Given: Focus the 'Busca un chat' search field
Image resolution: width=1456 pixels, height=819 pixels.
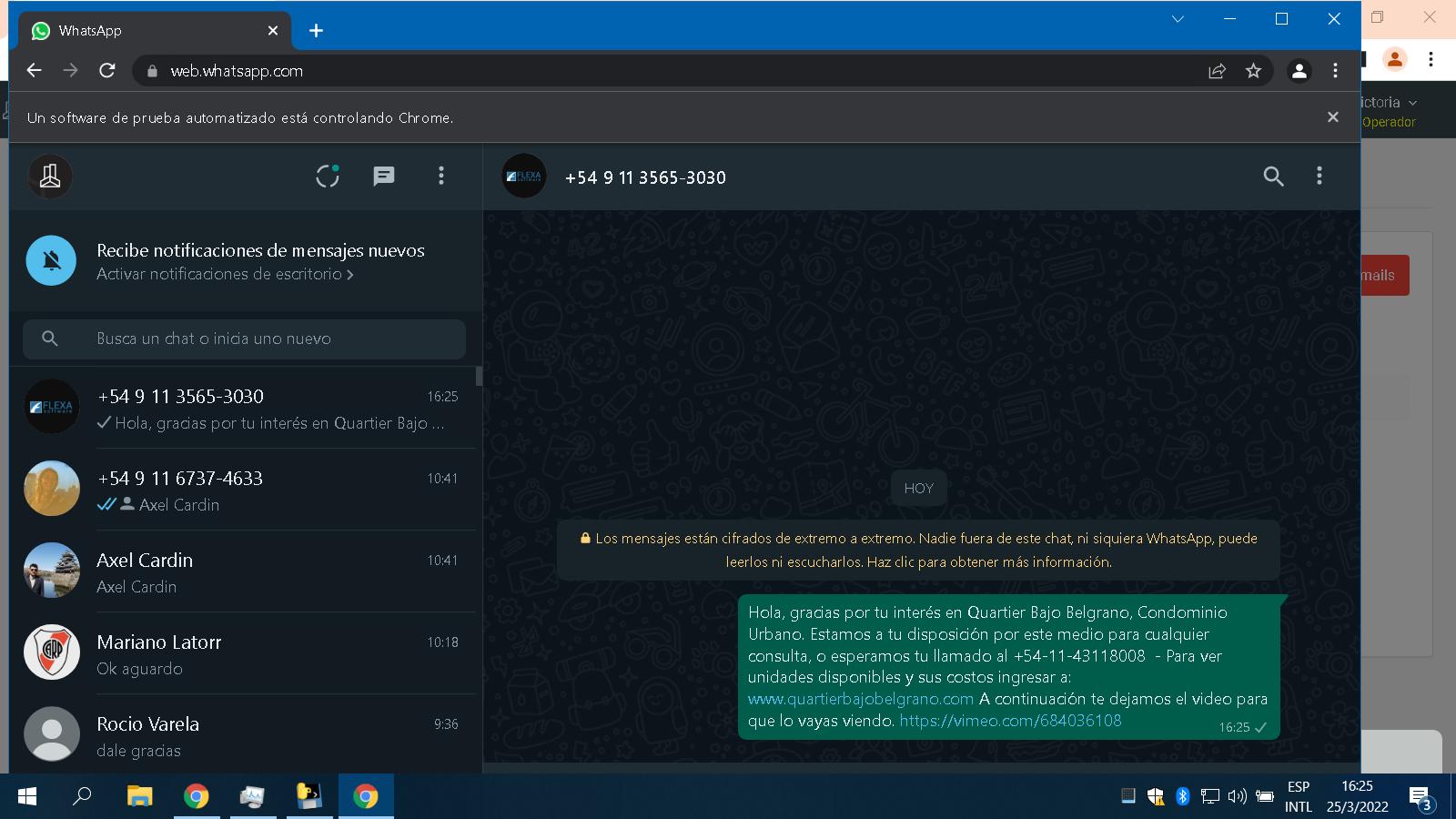Looking at the screenshot, I should [244, 339].
